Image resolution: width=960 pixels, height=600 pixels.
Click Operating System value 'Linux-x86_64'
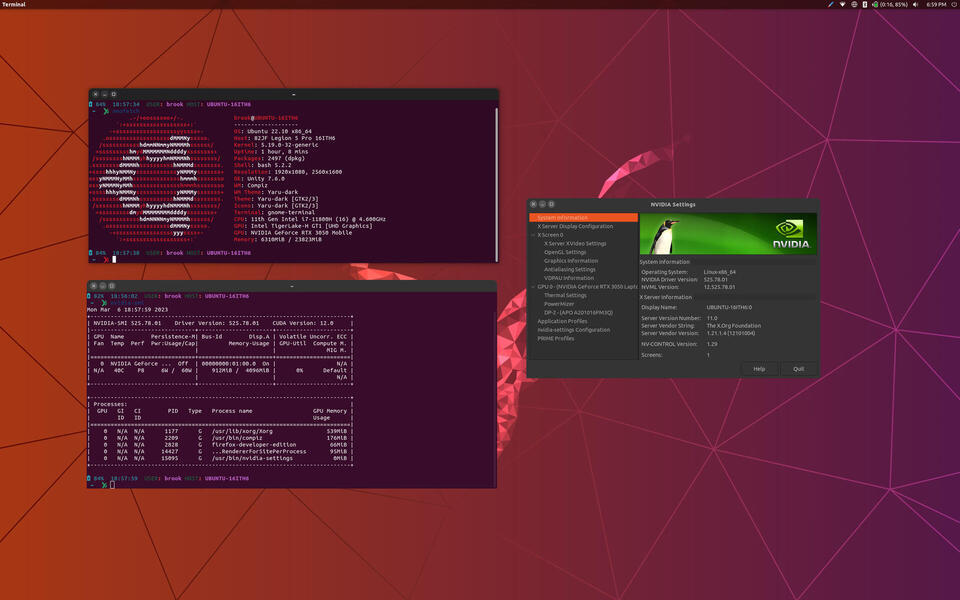pyautogui.click(x=720, y=272)
